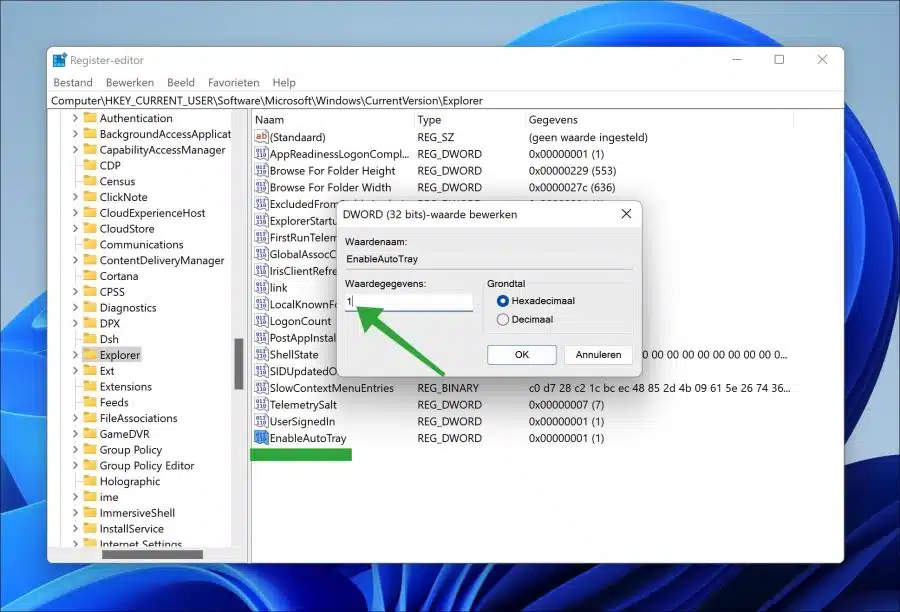The width and height of the screenshot is (900, 612).
Task: Select the Hexadecimaal radio button
Action: tap(503, 301)
